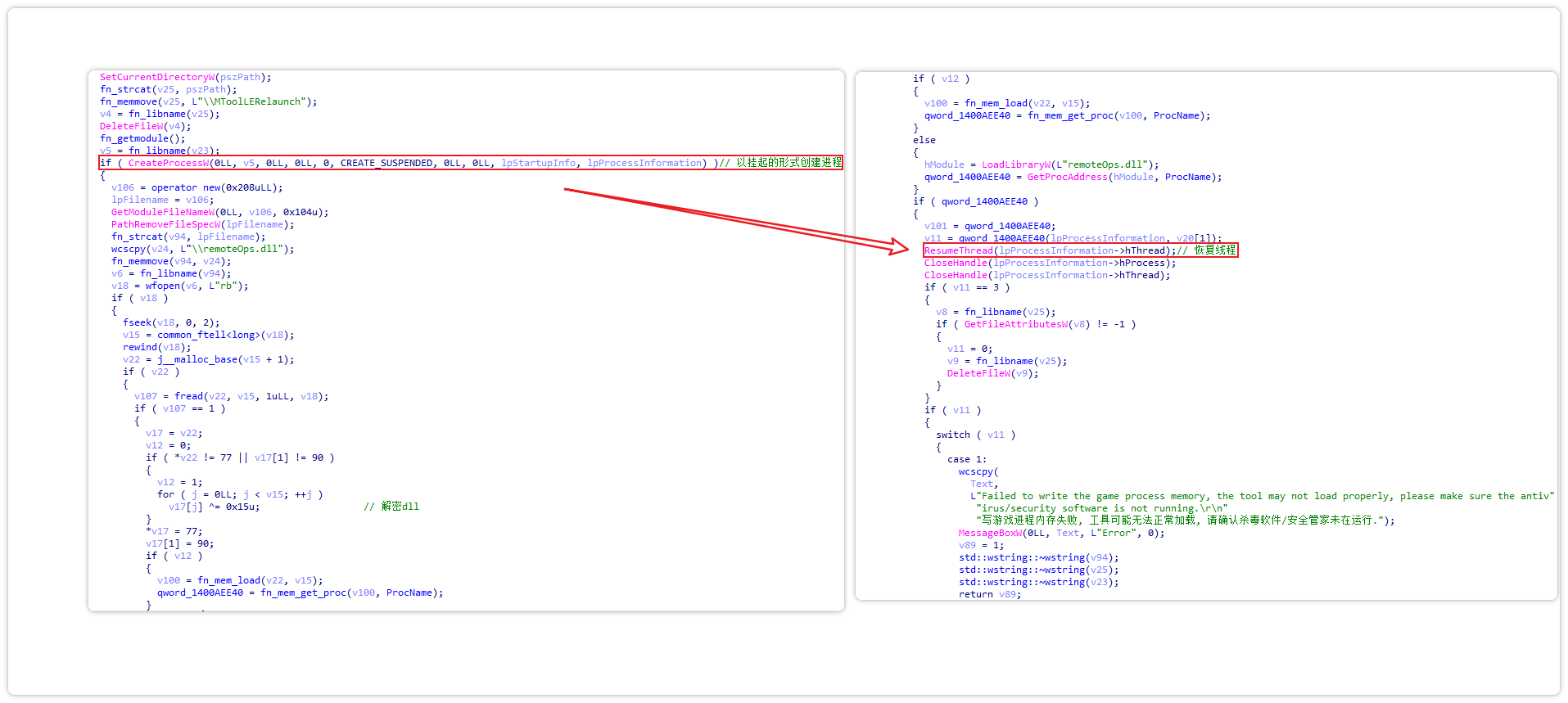The image size is (1568, 703).
Task: Click the v8 = fn_libname(v25) line
Action: [996, 312]
